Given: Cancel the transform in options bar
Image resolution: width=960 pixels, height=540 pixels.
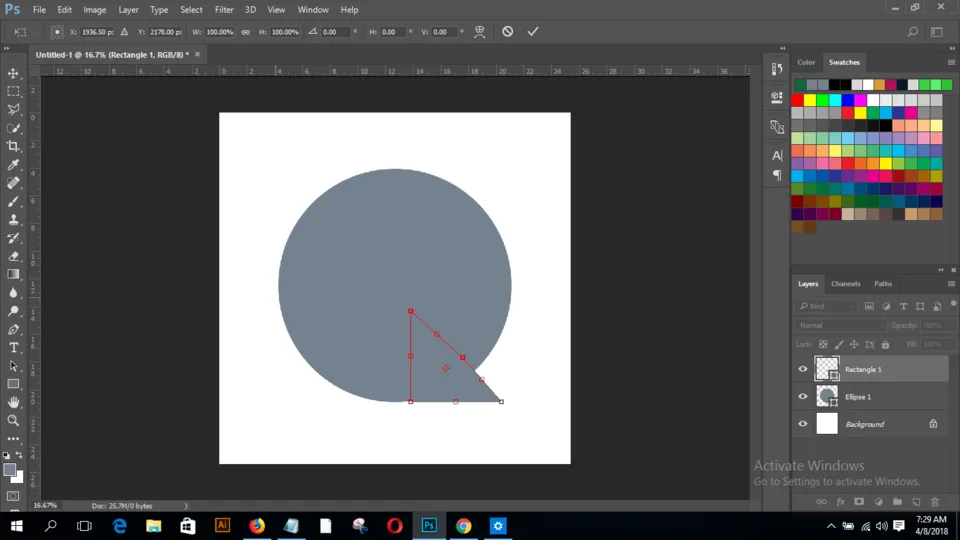Looking at the screenshot, I should coord(508,32).
